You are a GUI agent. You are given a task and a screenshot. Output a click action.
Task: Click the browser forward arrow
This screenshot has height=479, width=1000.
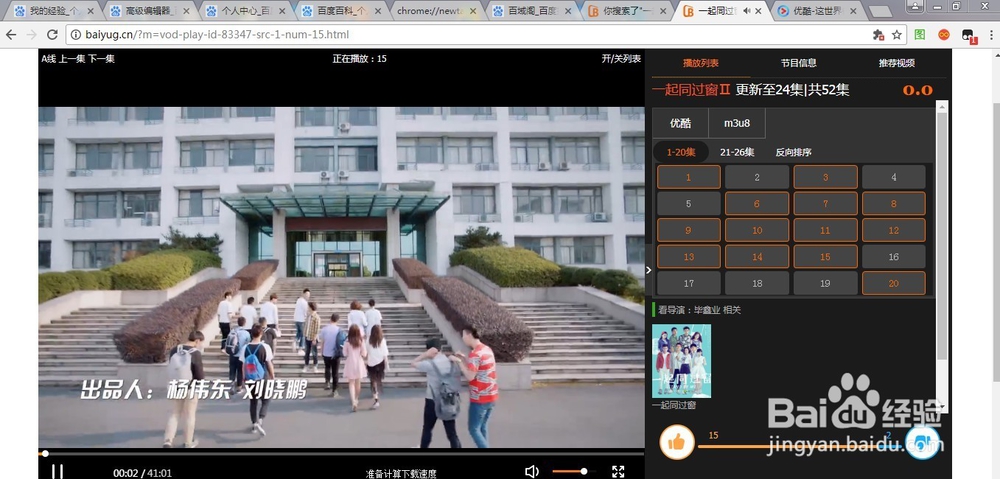[x=31, y=34]
